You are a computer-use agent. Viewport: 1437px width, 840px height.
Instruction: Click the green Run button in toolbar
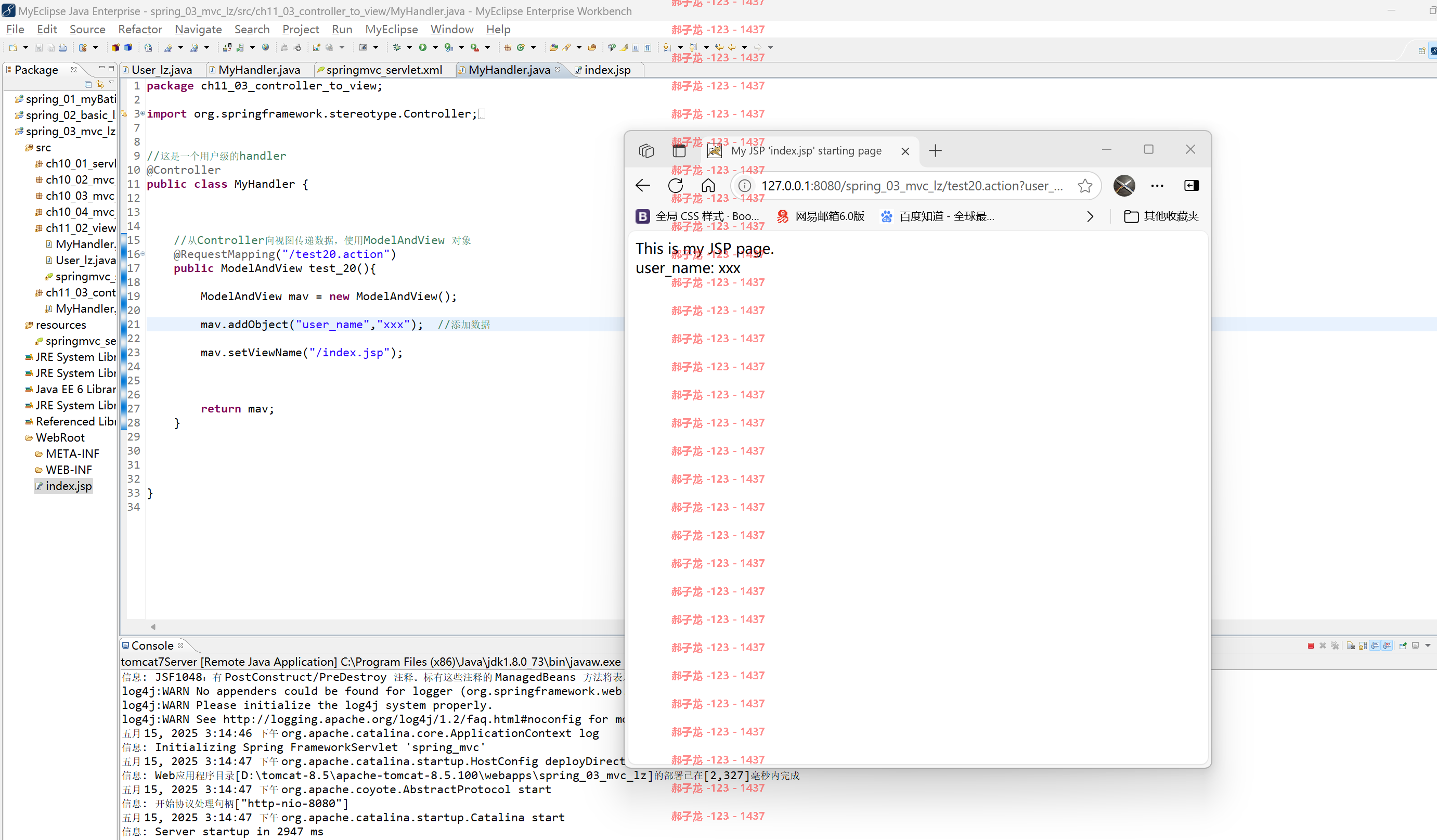(x=422, y=47)
